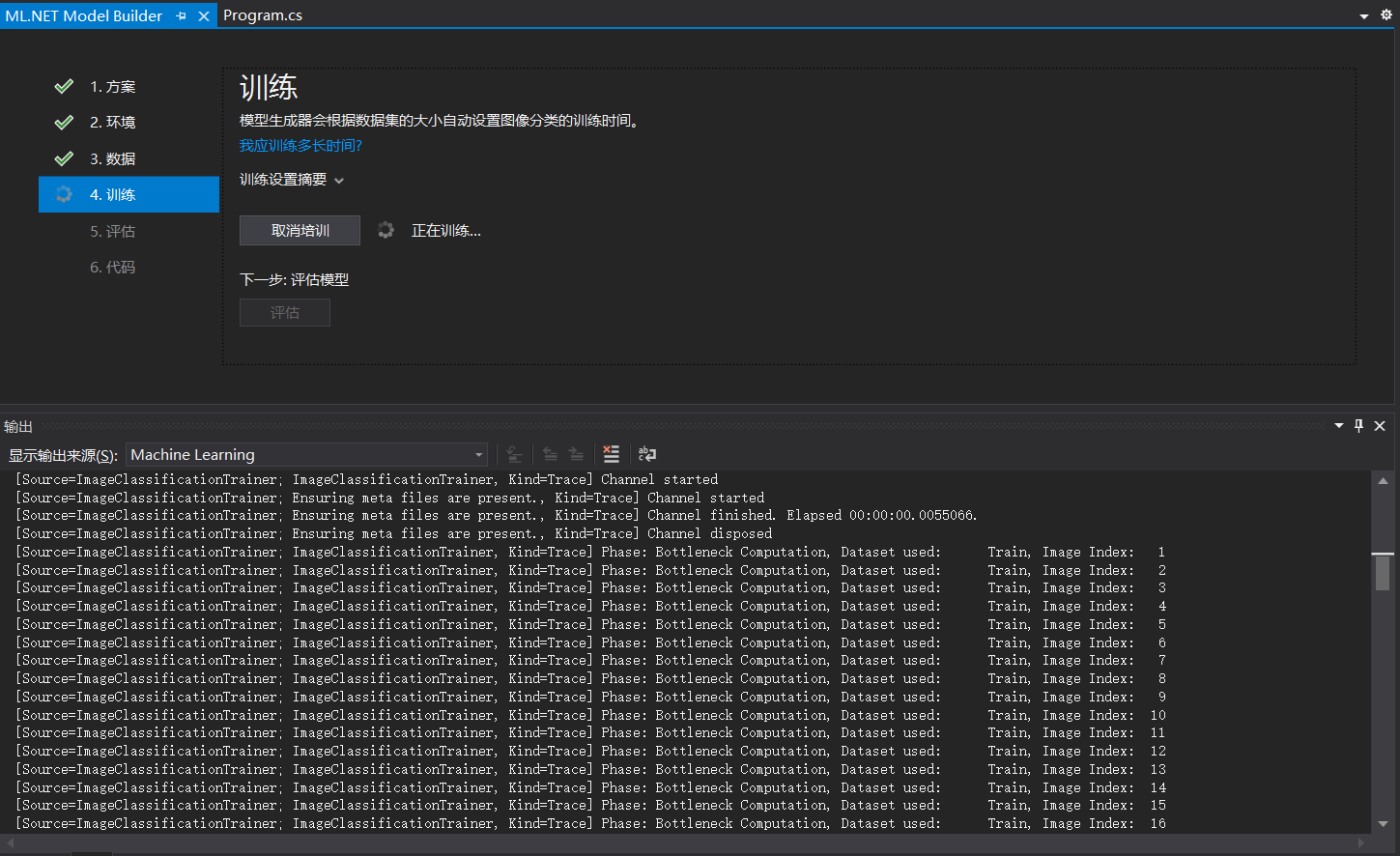
Task: Go to step 2. 环境
Action: pos(112,123)
